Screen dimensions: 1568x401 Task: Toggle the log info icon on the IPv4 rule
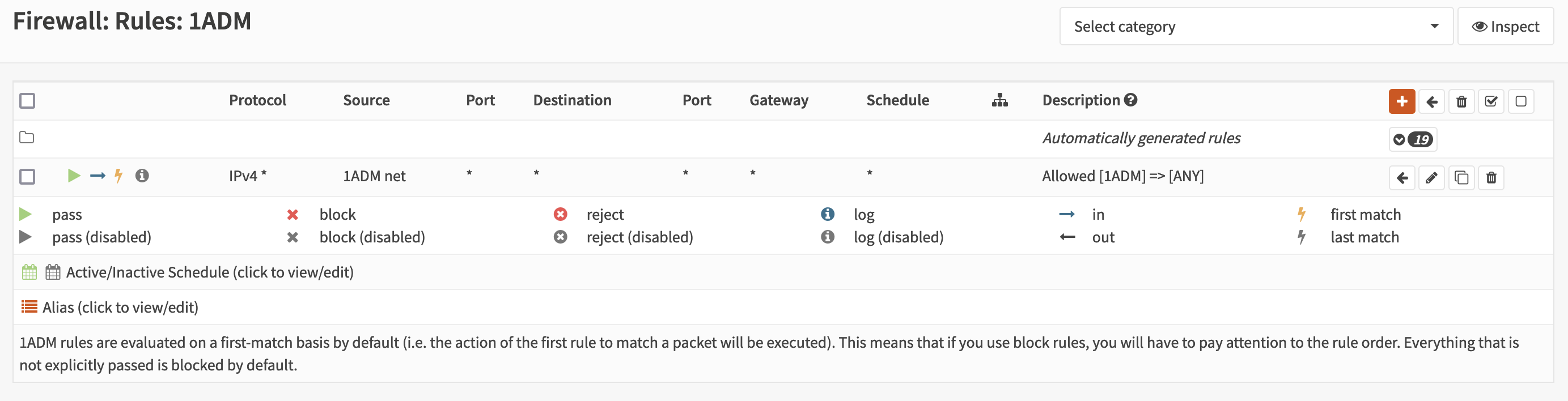[142, 176]
